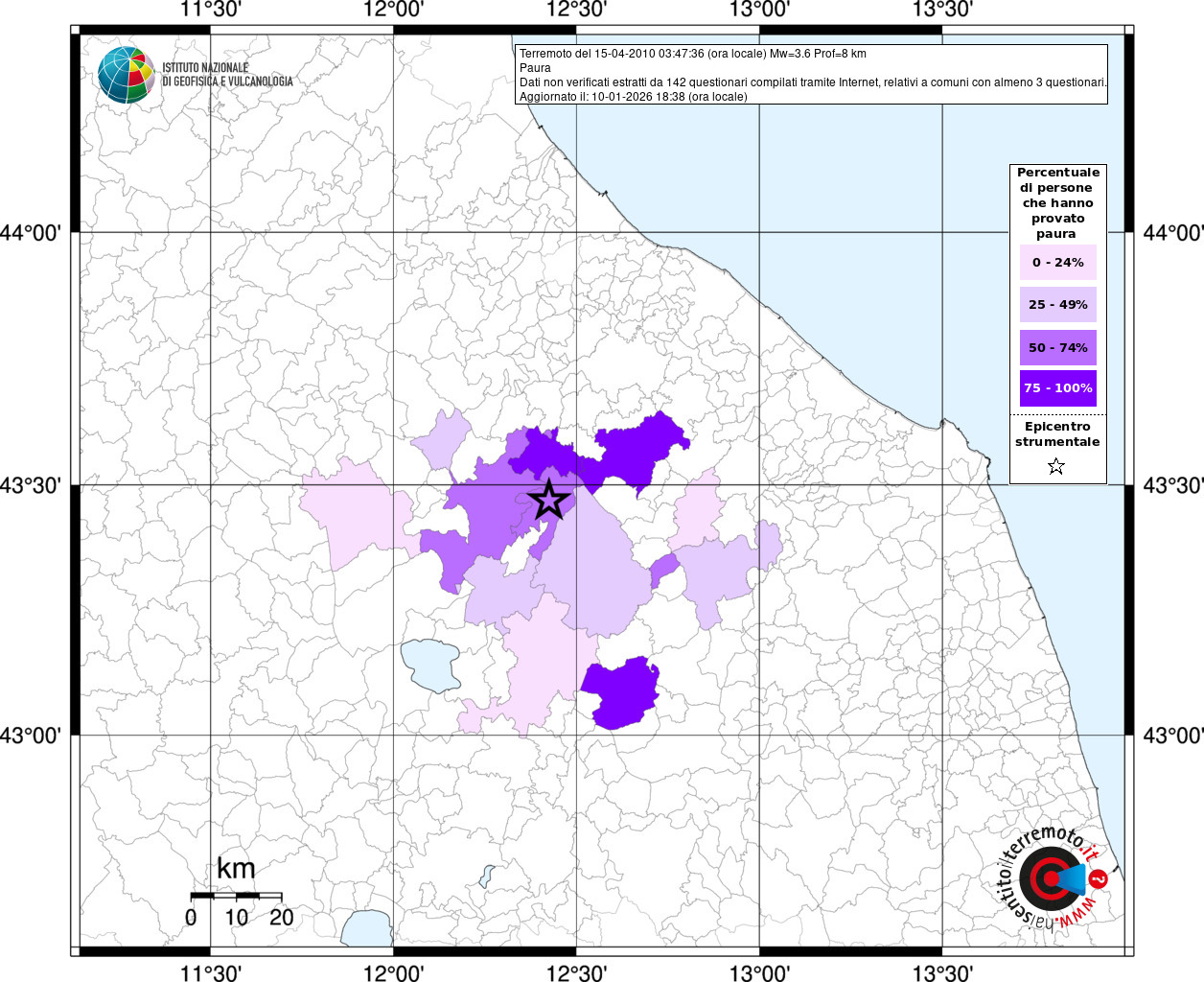Click the star symbol in the legend
Image resolution: width=1204 pixels, height=982 pixels.
coord(1056,466)
